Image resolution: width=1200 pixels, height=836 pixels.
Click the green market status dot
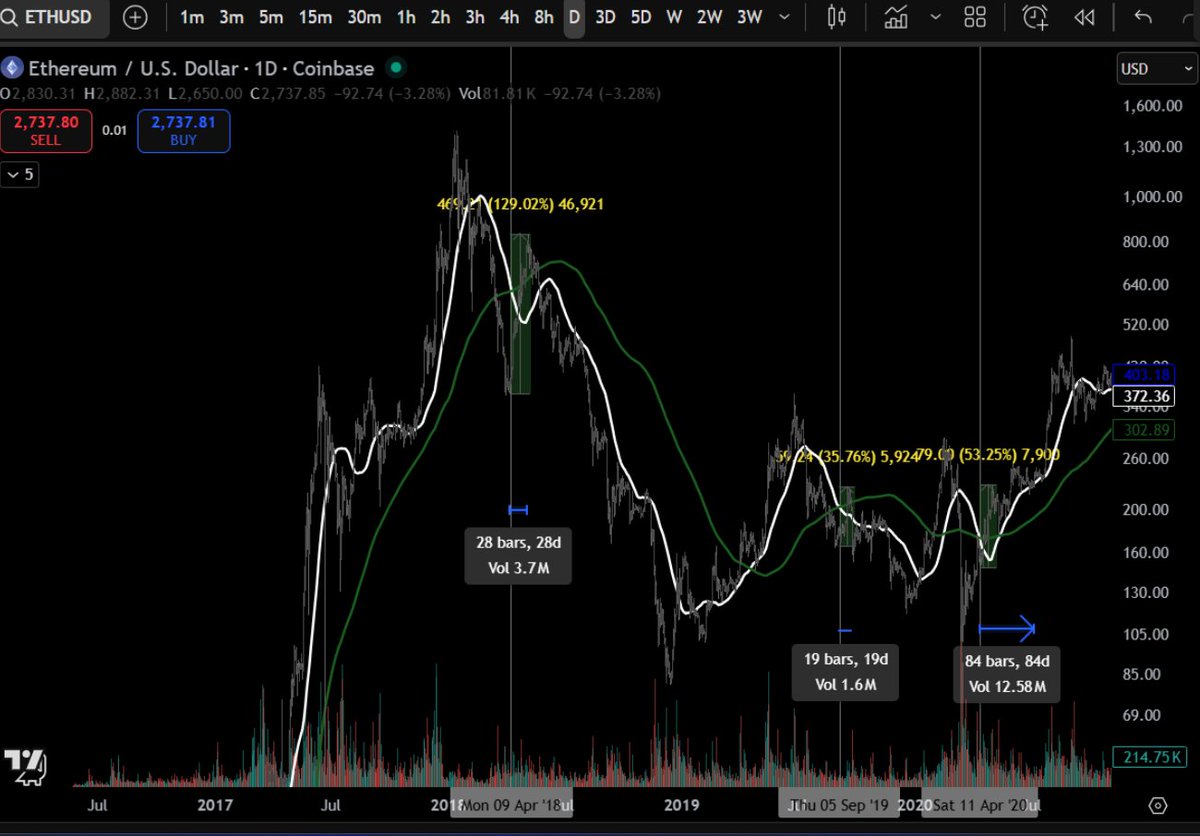(x=396, y=68)
